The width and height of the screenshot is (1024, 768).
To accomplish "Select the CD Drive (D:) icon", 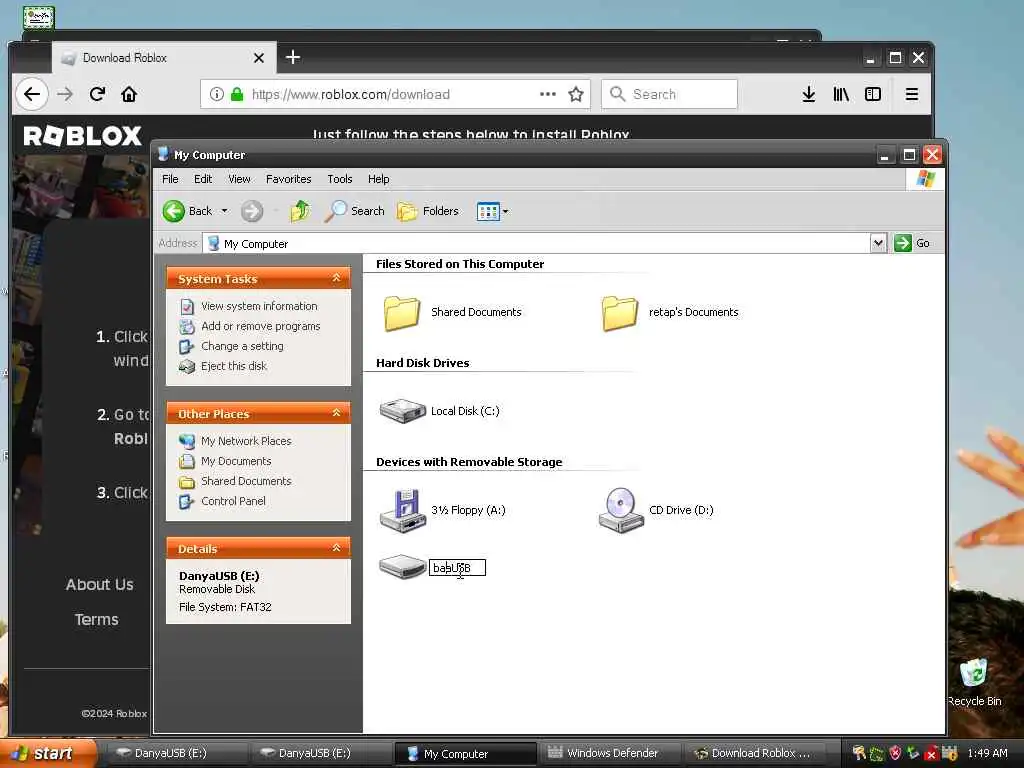I will point(620,510).
